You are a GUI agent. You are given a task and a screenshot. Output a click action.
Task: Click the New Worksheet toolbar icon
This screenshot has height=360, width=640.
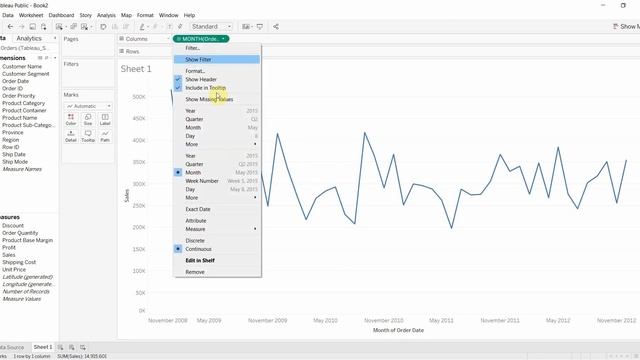(59, 27)
